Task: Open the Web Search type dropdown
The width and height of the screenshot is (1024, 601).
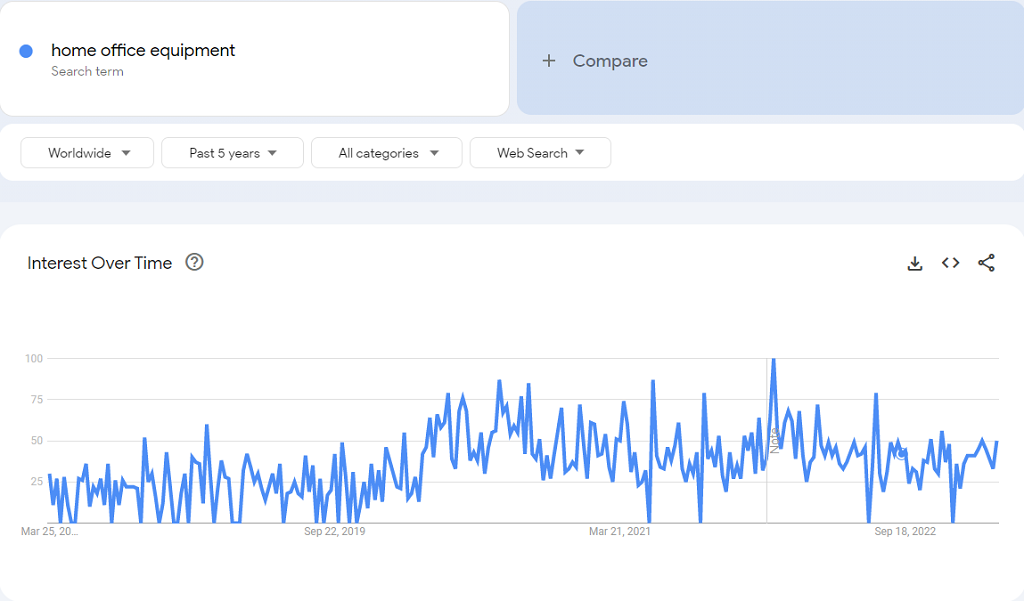Action: point(540,153)
